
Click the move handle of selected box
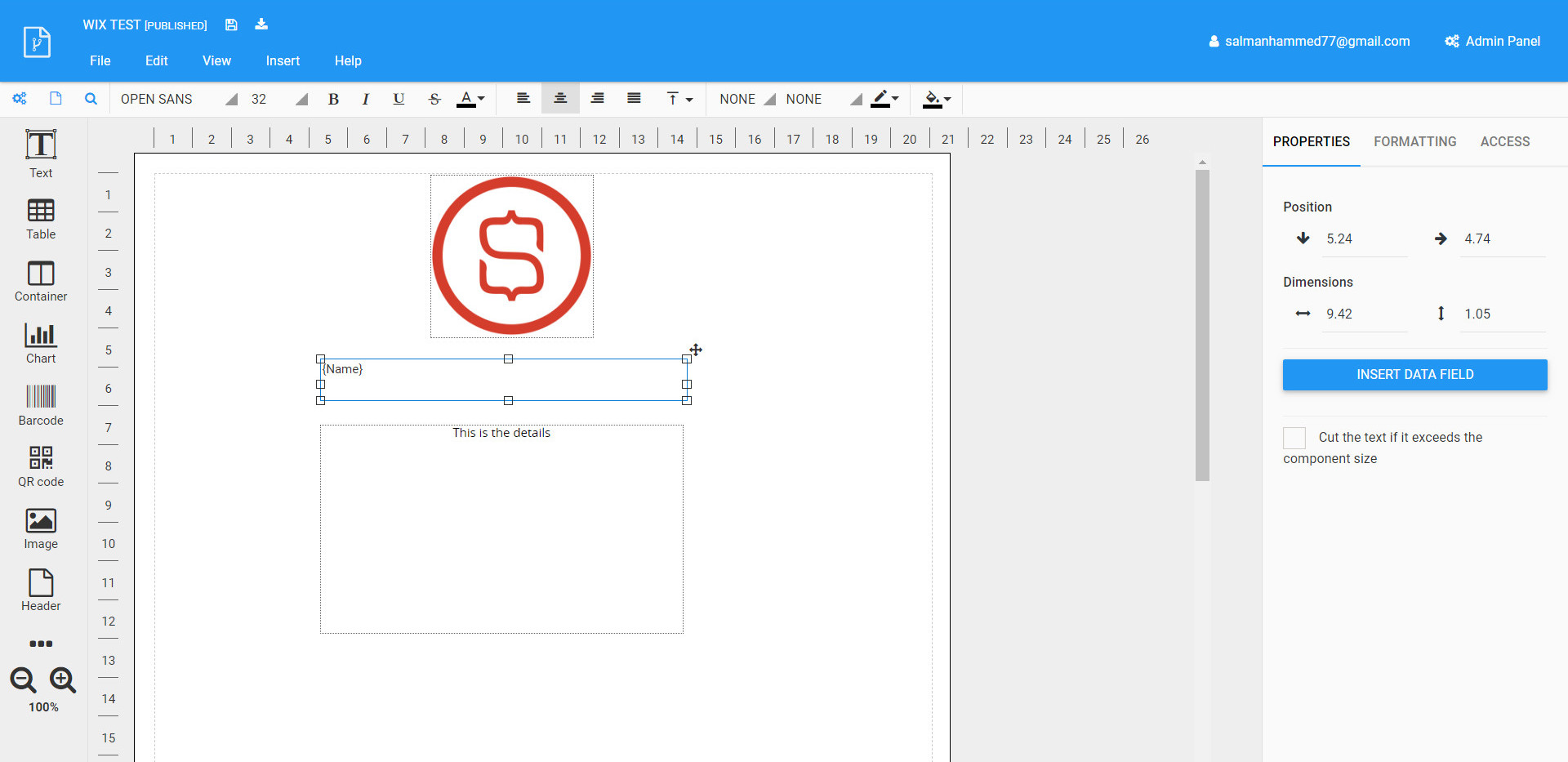click(x=696, y=350)
